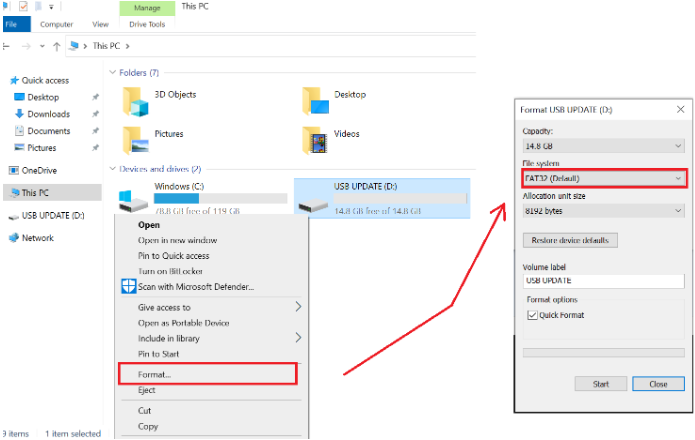Select Eject in the context menu

coord(147,391)
